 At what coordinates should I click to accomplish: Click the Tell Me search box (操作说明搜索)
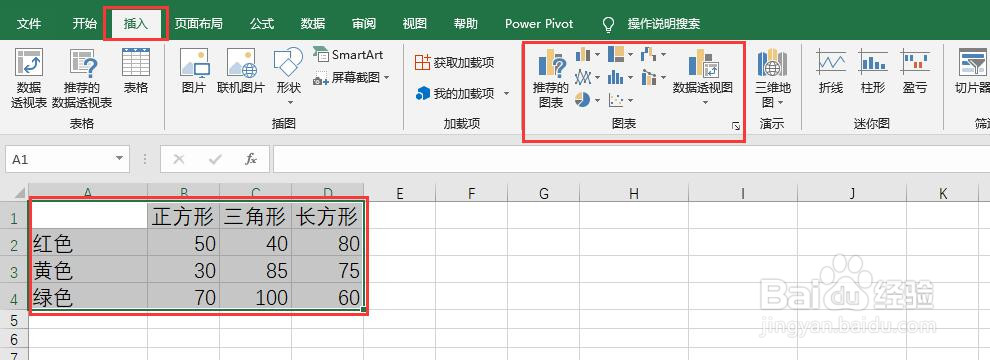coord(664,24)
